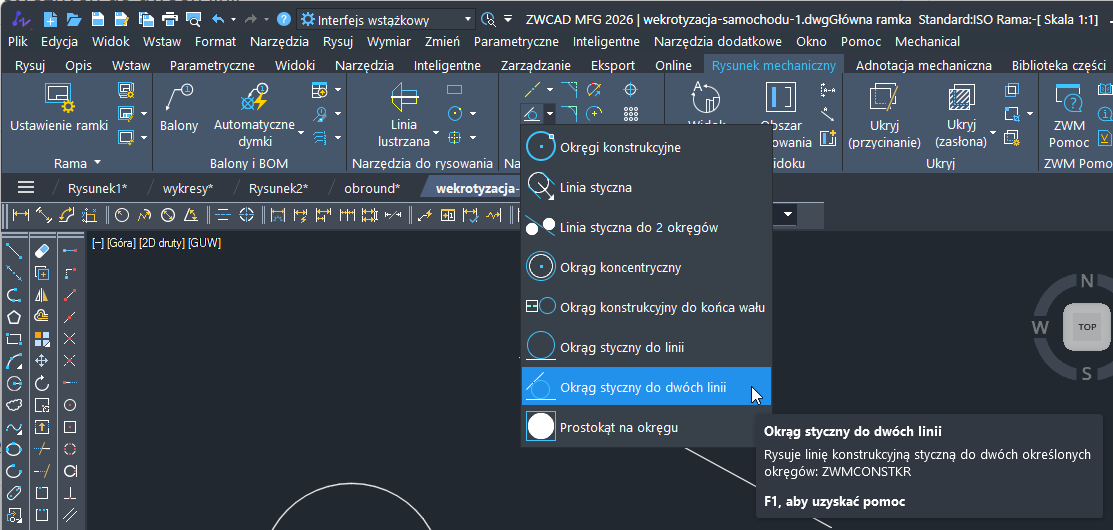This screenshot has height=530, width=1113.
Task: Click the TOP face of view cube
Action: tap(1087, 326)
